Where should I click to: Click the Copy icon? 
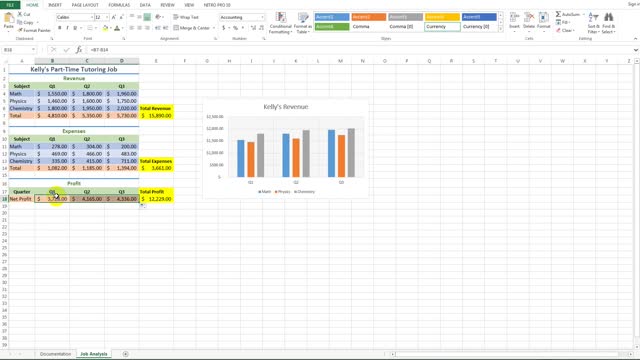coord(20,22)
